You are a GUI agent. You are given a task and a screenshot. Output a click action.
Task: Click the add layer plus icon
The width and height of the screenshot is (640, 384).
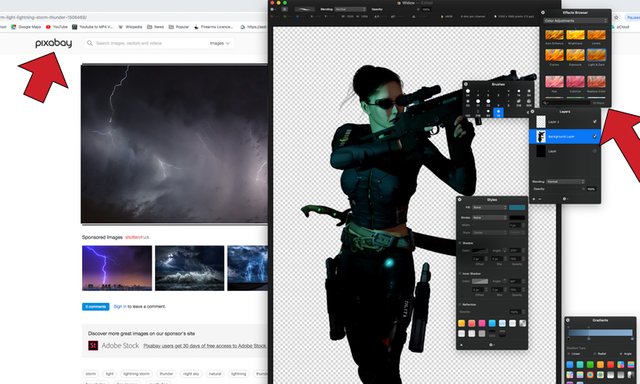(x=534, y=199)
